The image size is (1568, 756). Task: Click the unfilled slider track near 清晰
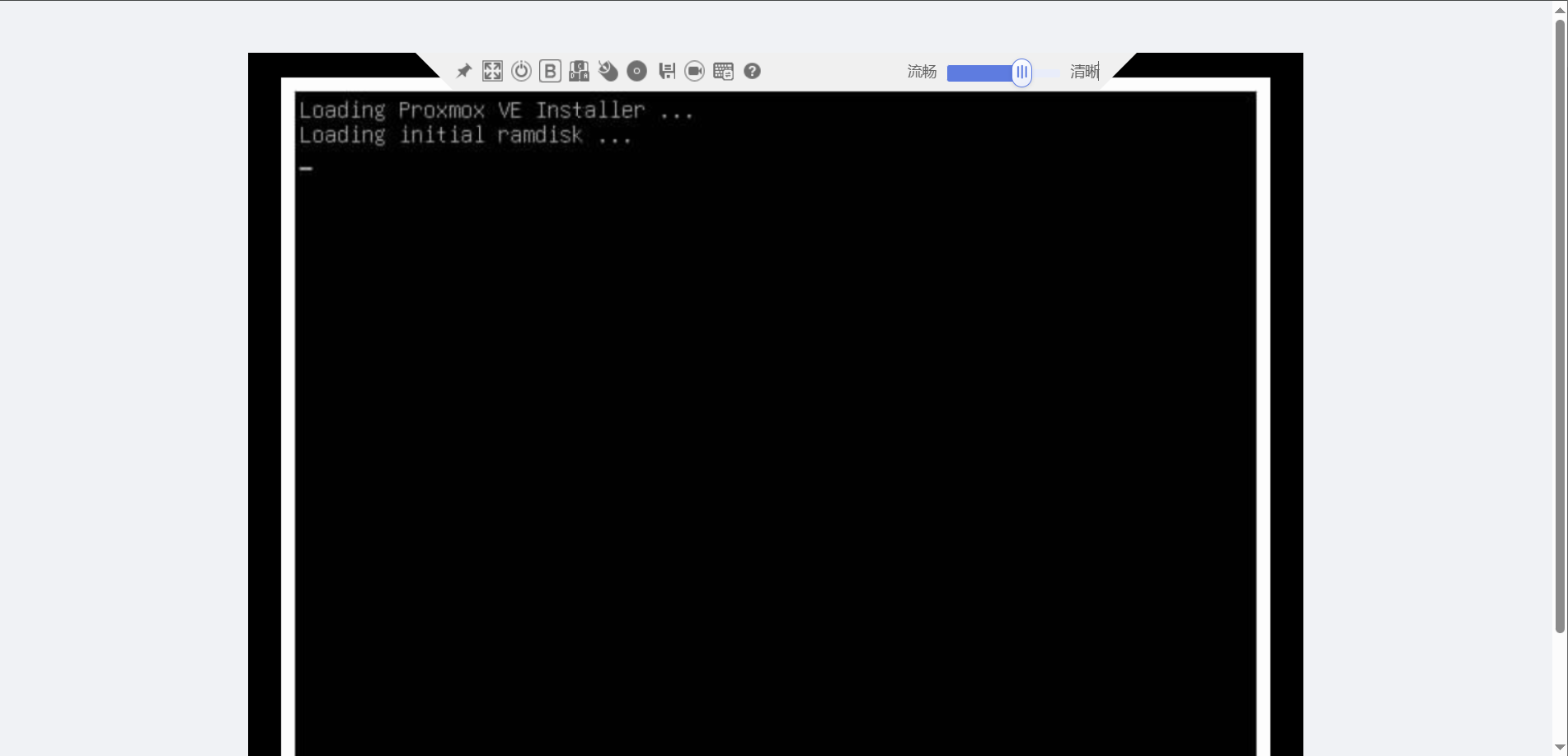pyautogui.click(x=1047, y=73)
